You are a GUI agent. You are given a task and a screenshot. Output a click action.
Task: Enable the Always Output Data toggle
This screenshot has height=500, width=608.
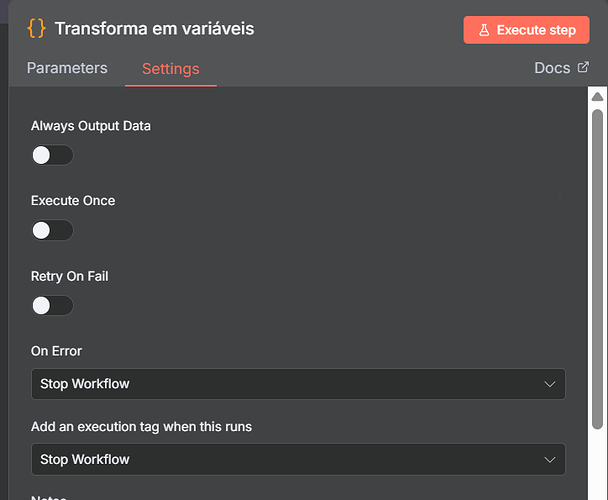(x=52, y=155)
